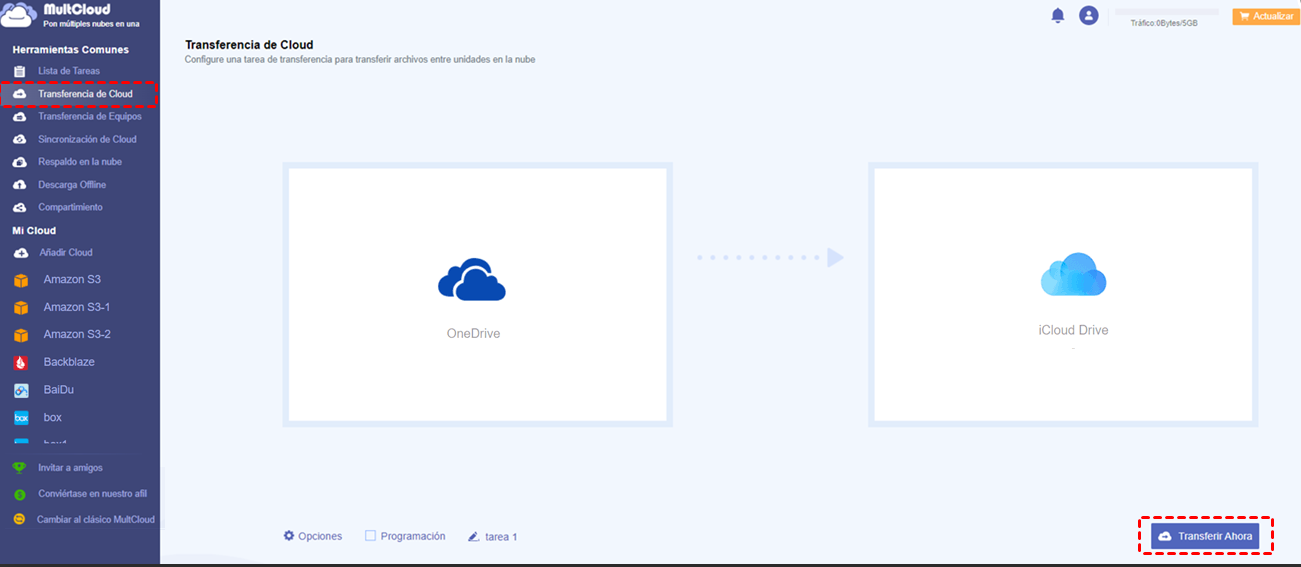The height and width of the screenshot is (567, 1301).
Task: Open Lista de Tareas clipboard icon
Action: 19,71
